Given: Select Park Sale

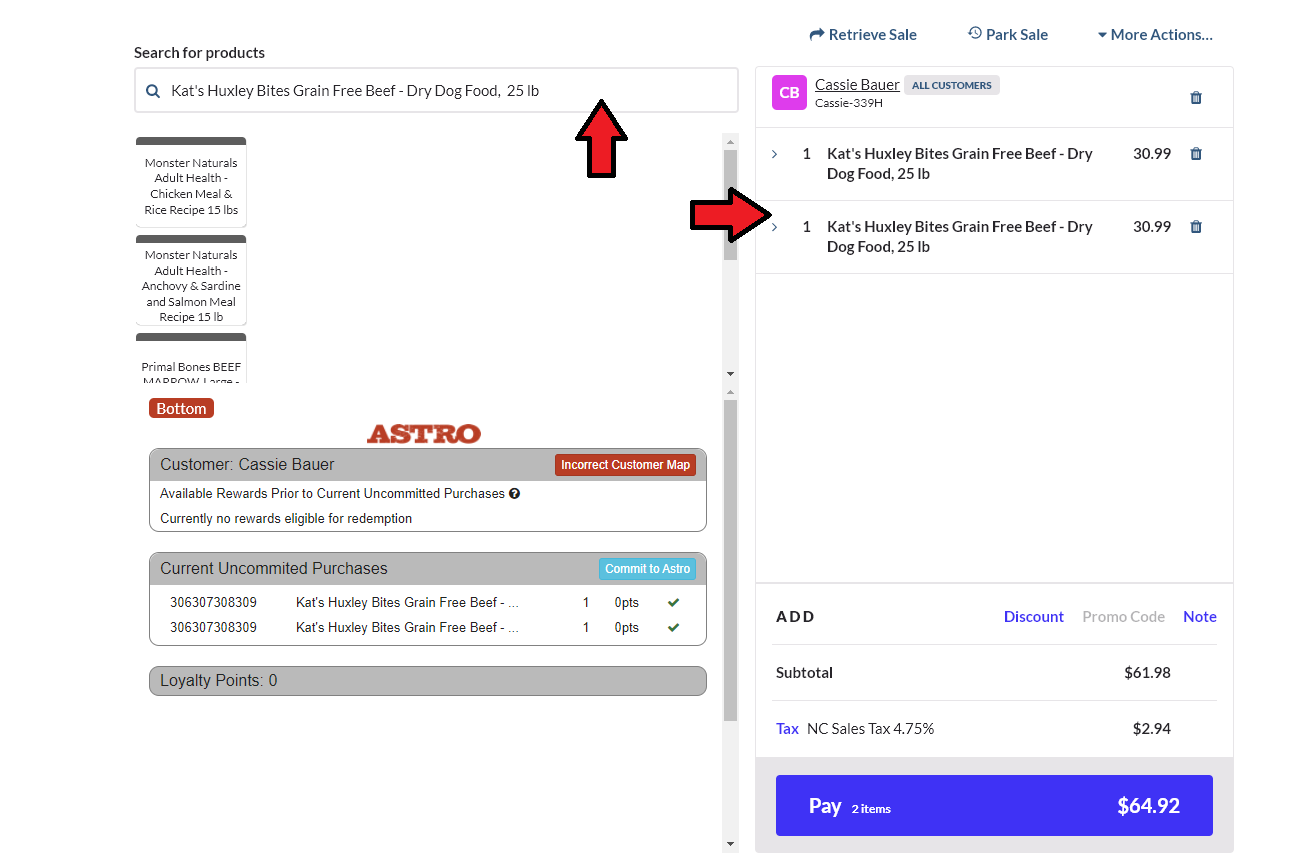Looking at the screenshot, I should point(1007,35).
